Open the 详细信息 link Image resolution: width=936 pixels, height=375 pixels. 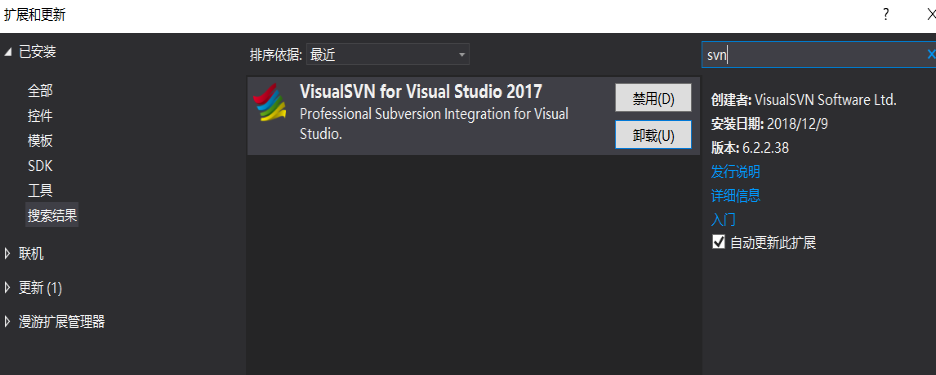[x=735, y=195]
